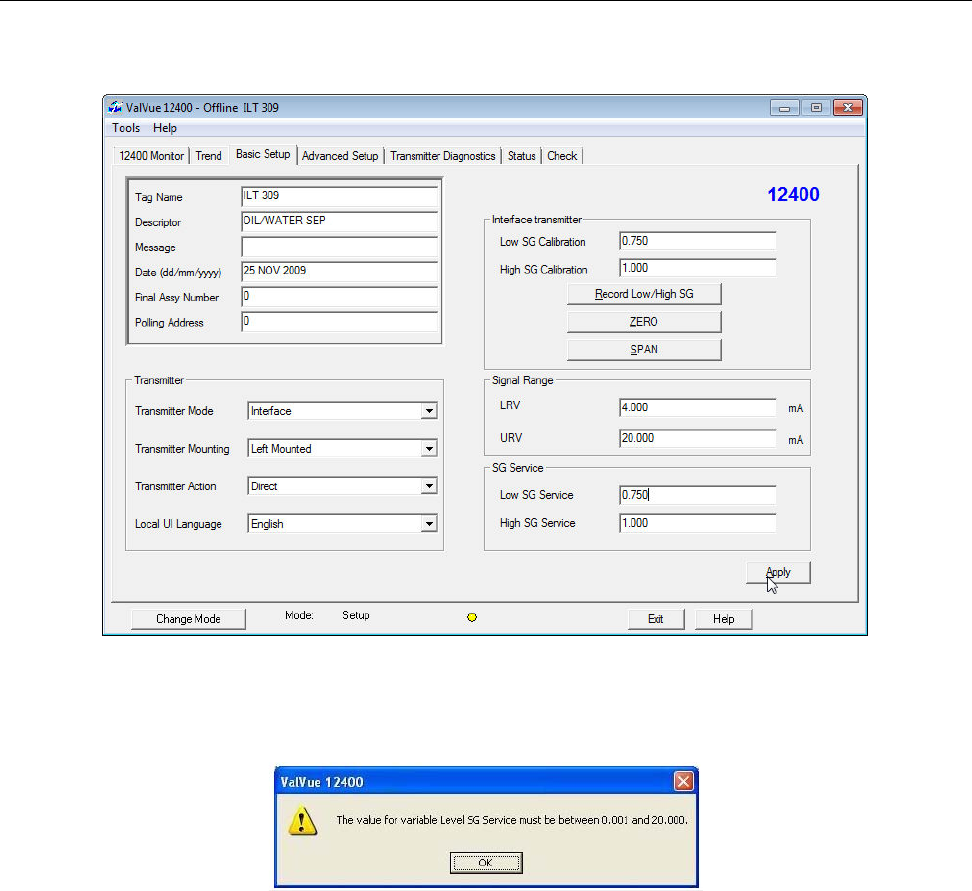Click the blue 12400 model label
This screenshot has height=891, width=972.
[x=793, y=195]
